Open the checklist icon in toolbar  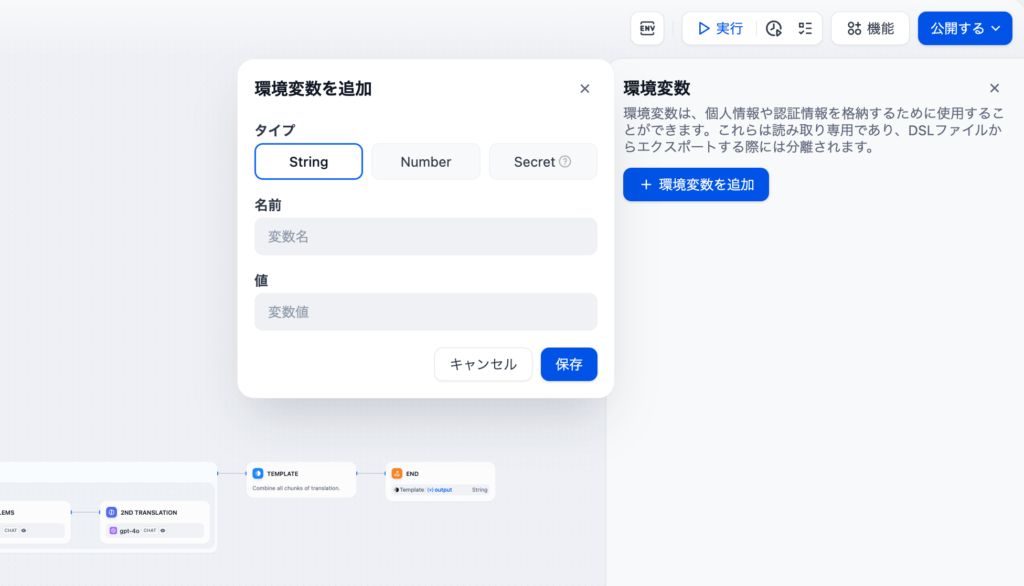pos(804,28)
